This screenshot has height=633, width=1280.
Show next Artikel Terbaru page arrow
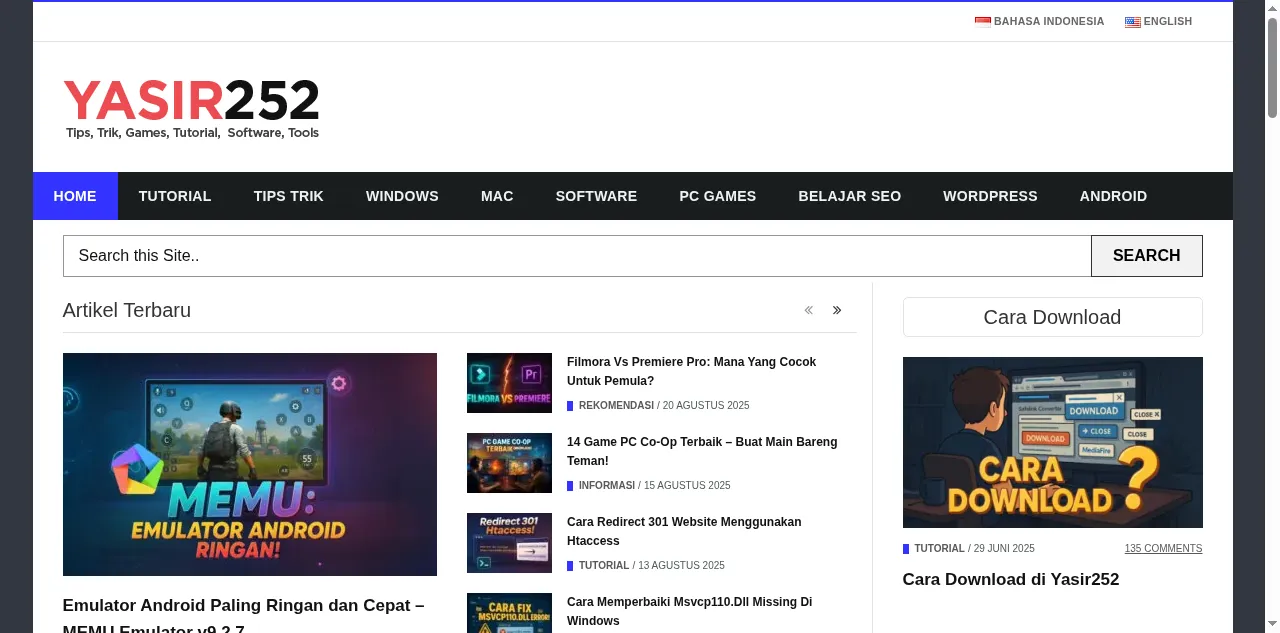click(837, 310)
